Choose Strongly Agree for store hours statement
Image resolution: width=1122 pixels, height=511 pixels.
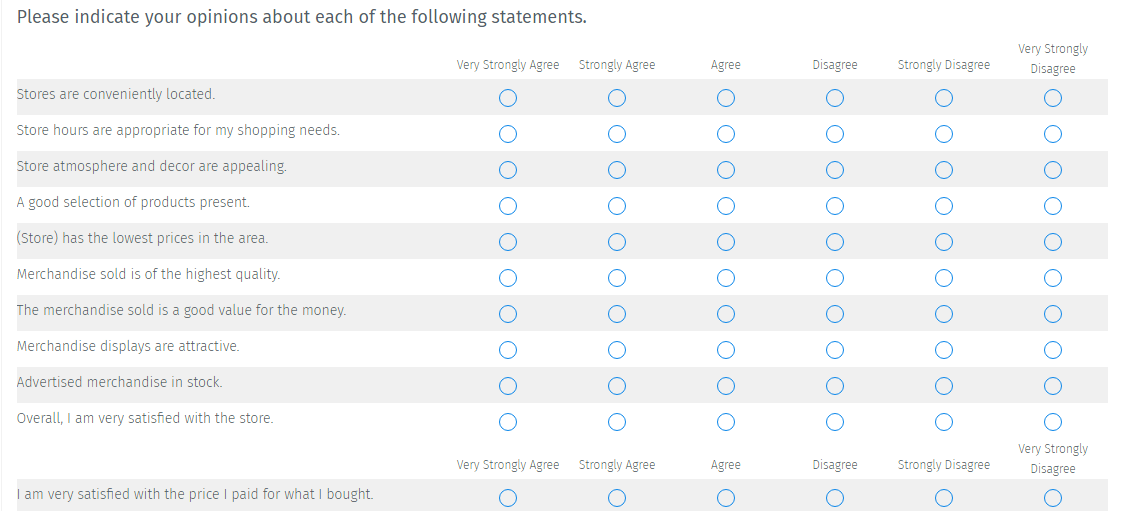[617, 134]
